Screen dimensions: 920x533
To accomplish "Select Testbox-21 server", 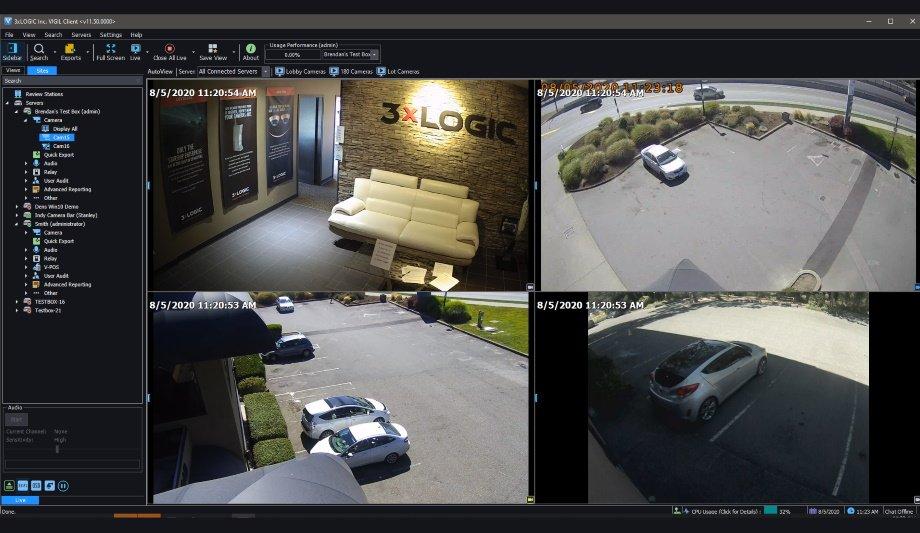I will (x=48, y=311).
